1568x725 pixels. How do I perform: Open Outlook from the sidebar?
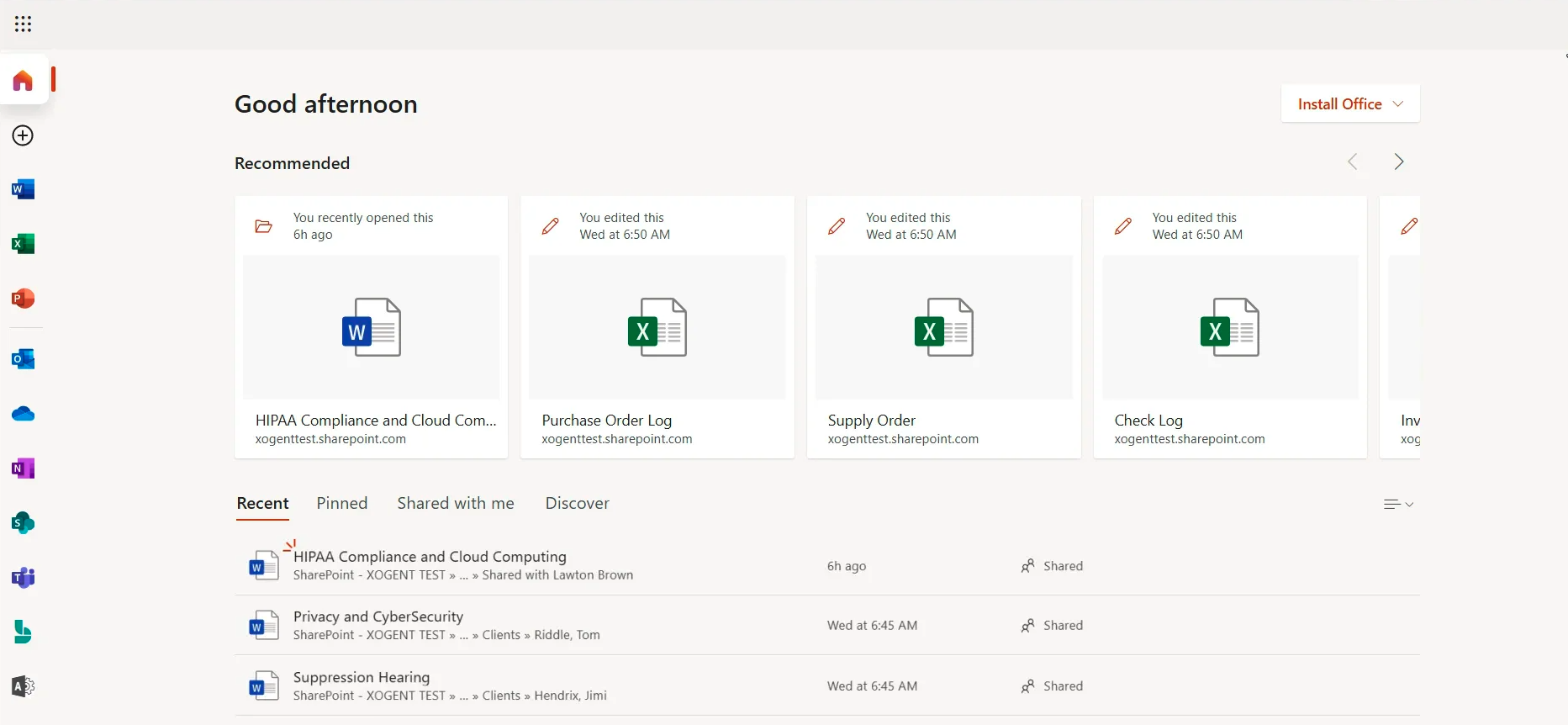23,359
